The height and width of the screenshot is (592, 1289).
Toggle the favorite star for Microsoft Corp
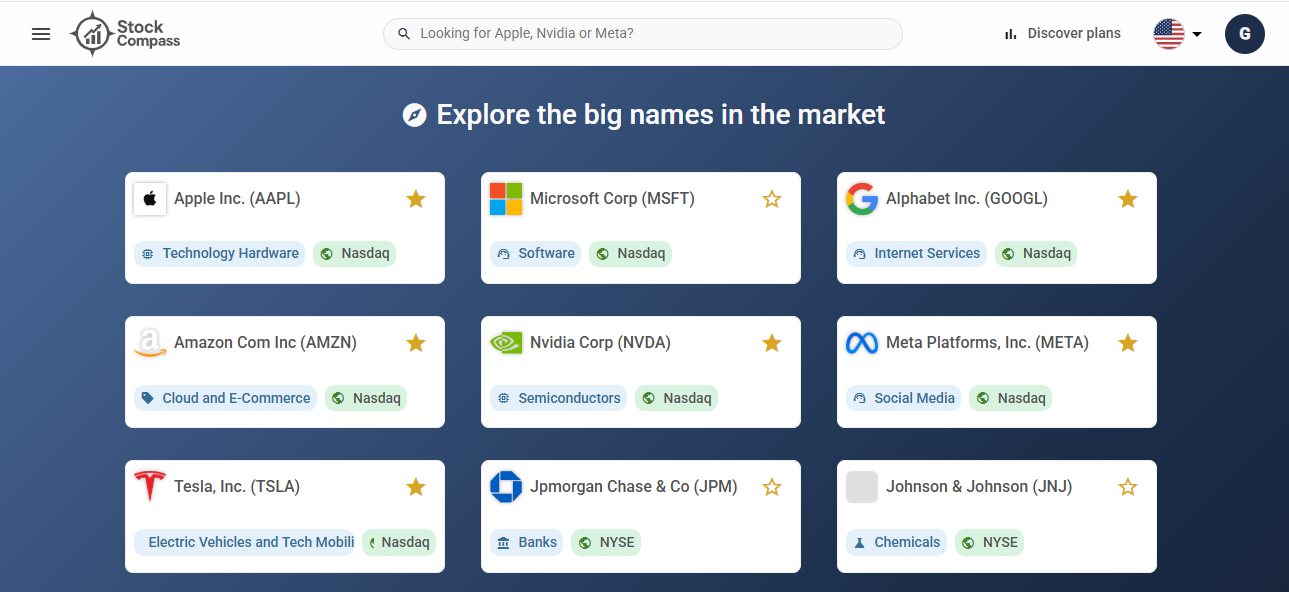tap(772, 199)
